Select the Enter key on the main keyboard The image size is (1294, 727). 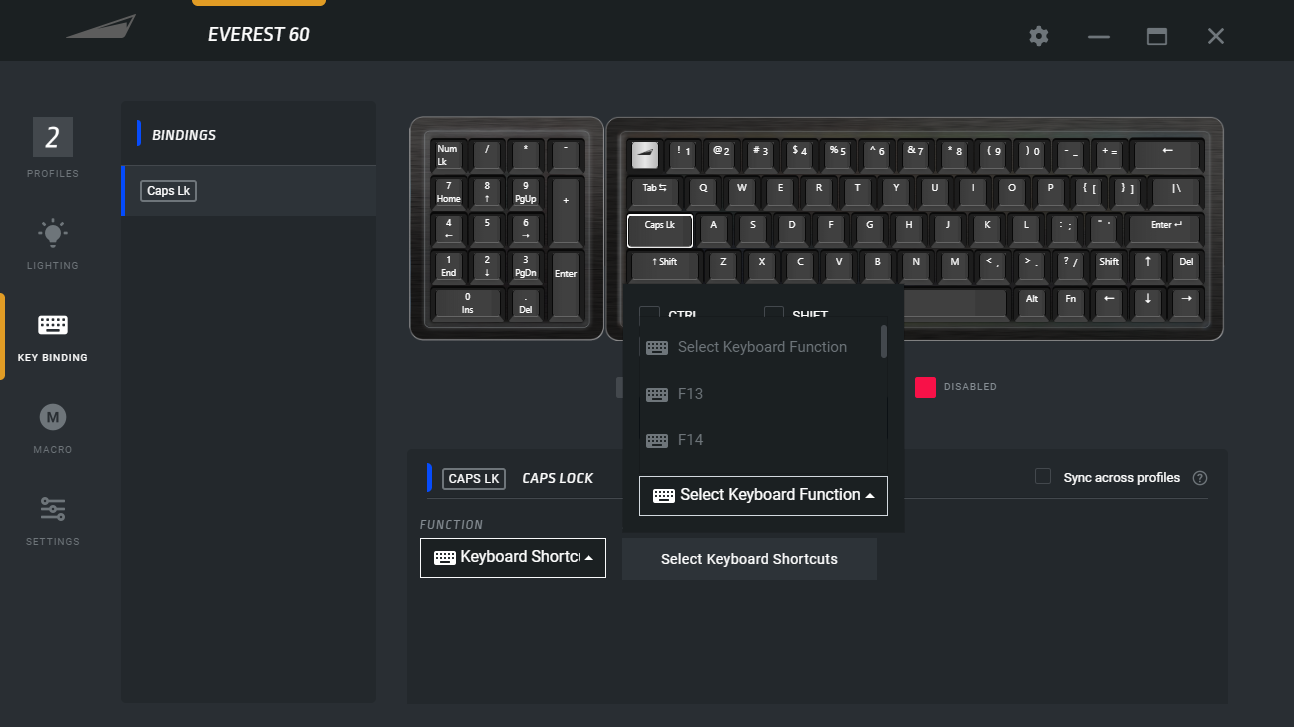tap(1165, 229)
